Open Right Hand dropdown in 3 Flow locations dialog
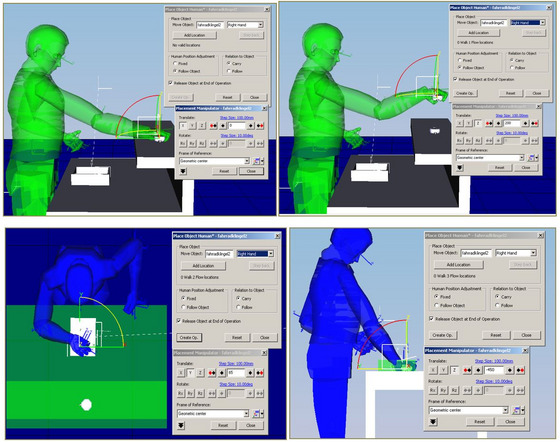Screen dimensions: 560x442 pos(533,253)
